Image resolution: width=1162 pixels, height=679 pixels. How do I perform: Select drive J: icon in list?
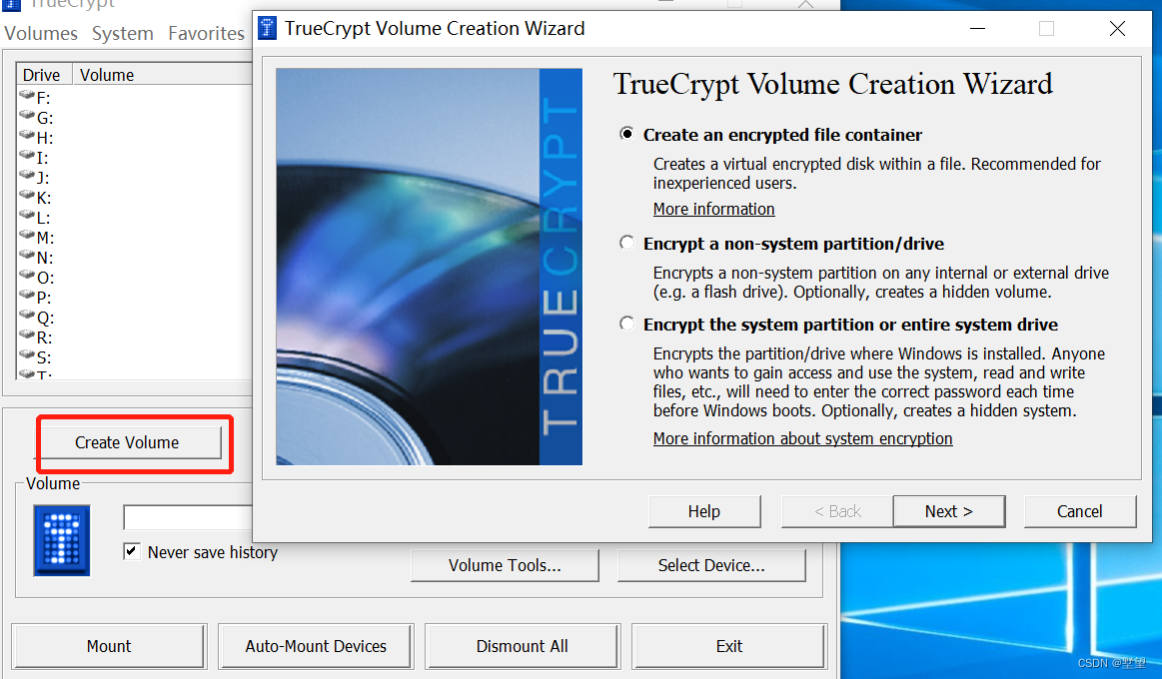tap(27, 176)
